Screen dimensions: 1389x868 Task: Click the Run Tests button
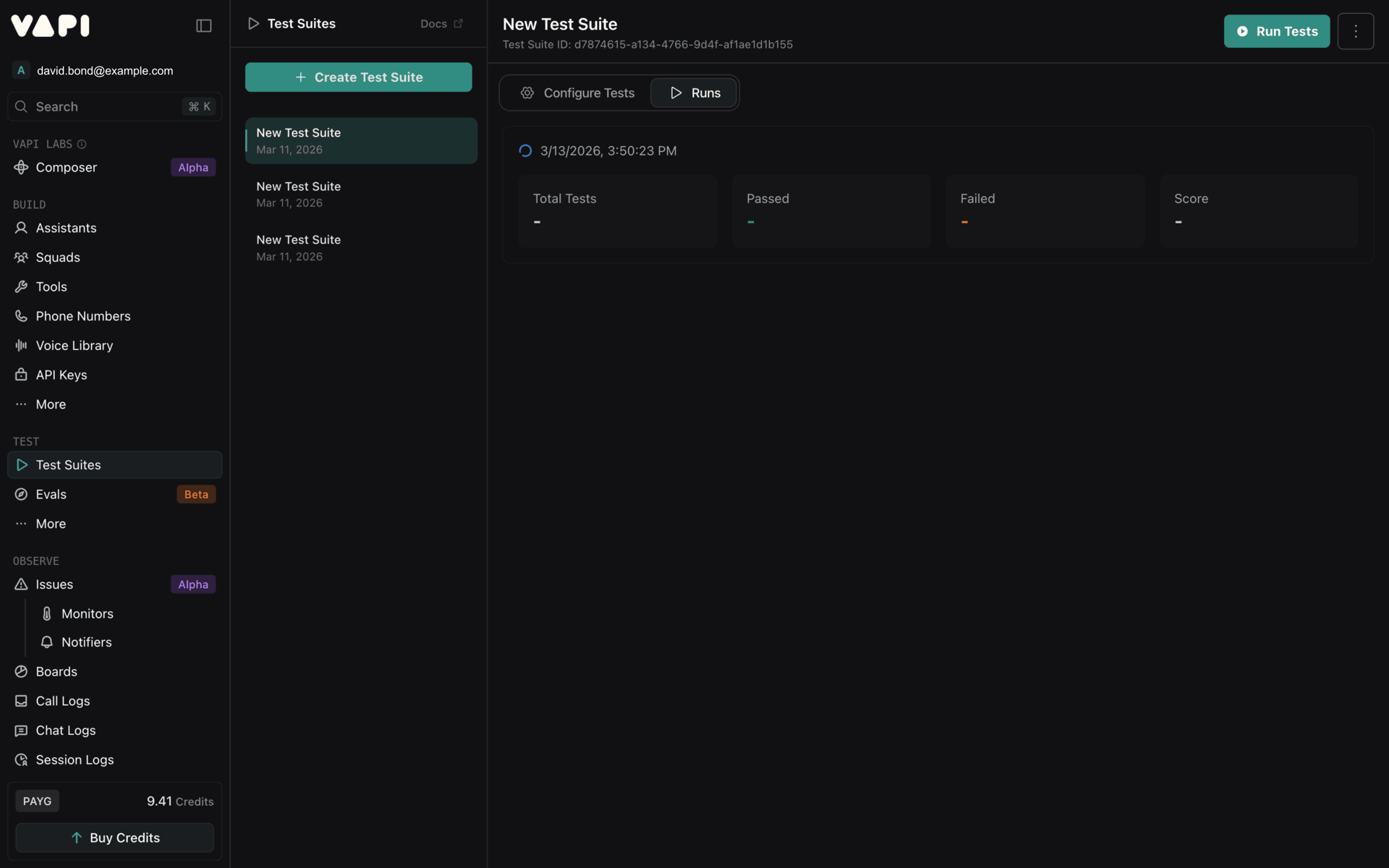pyautogui.click(x=1276, y=31)
